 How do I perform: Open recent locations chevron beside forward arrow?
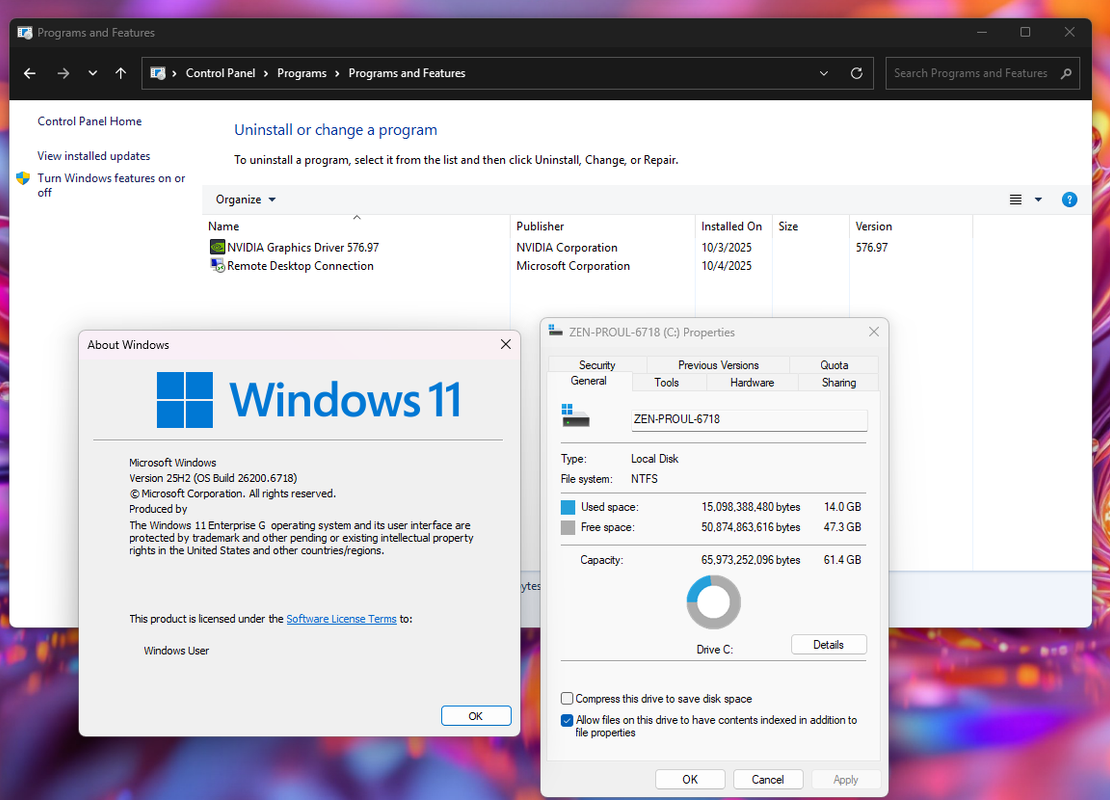point(93,73)
